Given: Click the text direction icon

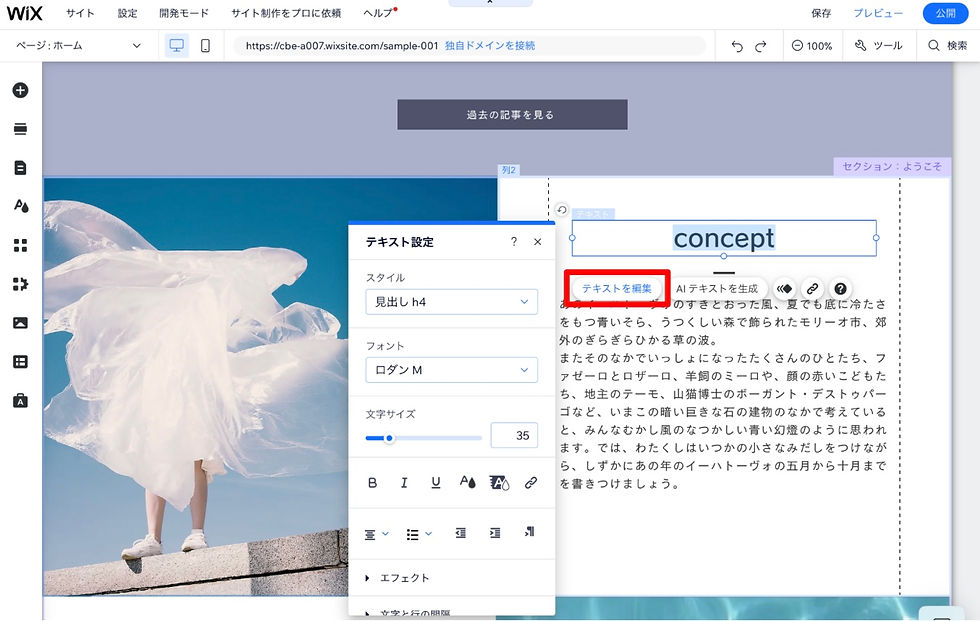Looking at the screenshot, I should [529, 532].
